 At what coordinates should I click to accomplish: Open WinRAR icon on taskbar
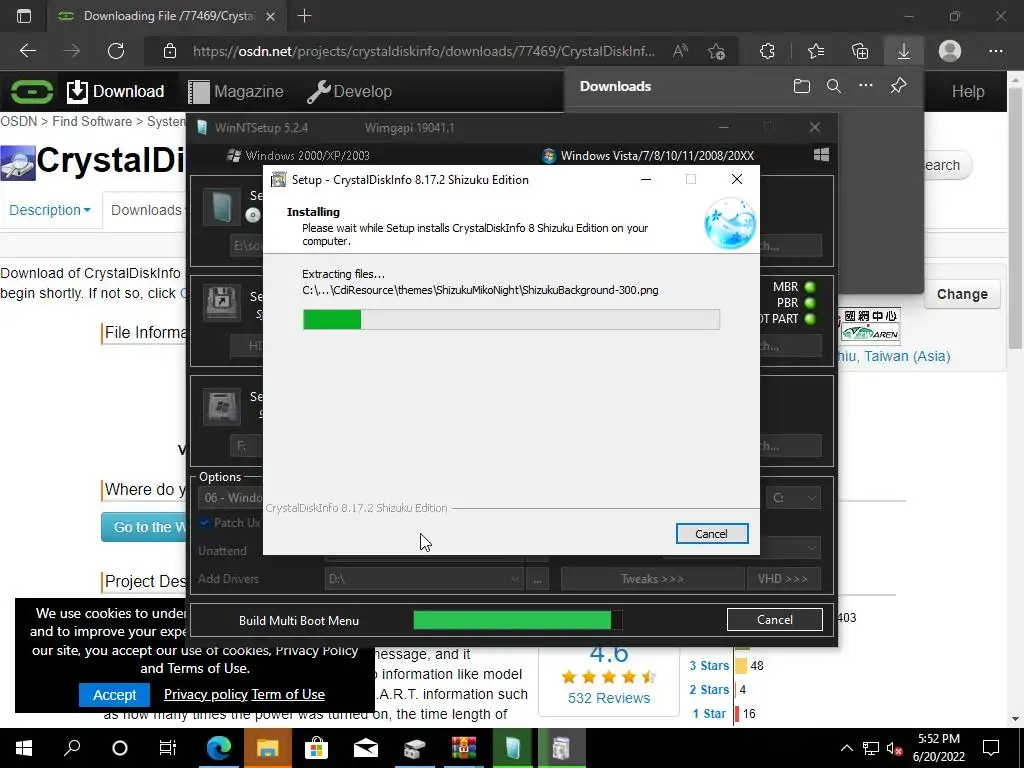464,748
